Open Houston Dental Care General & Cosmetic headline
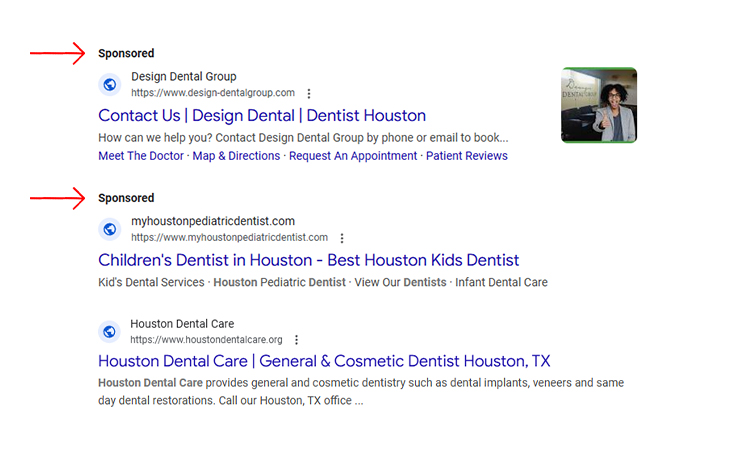Viewport: 750px width, 450px height. [324, 361]
